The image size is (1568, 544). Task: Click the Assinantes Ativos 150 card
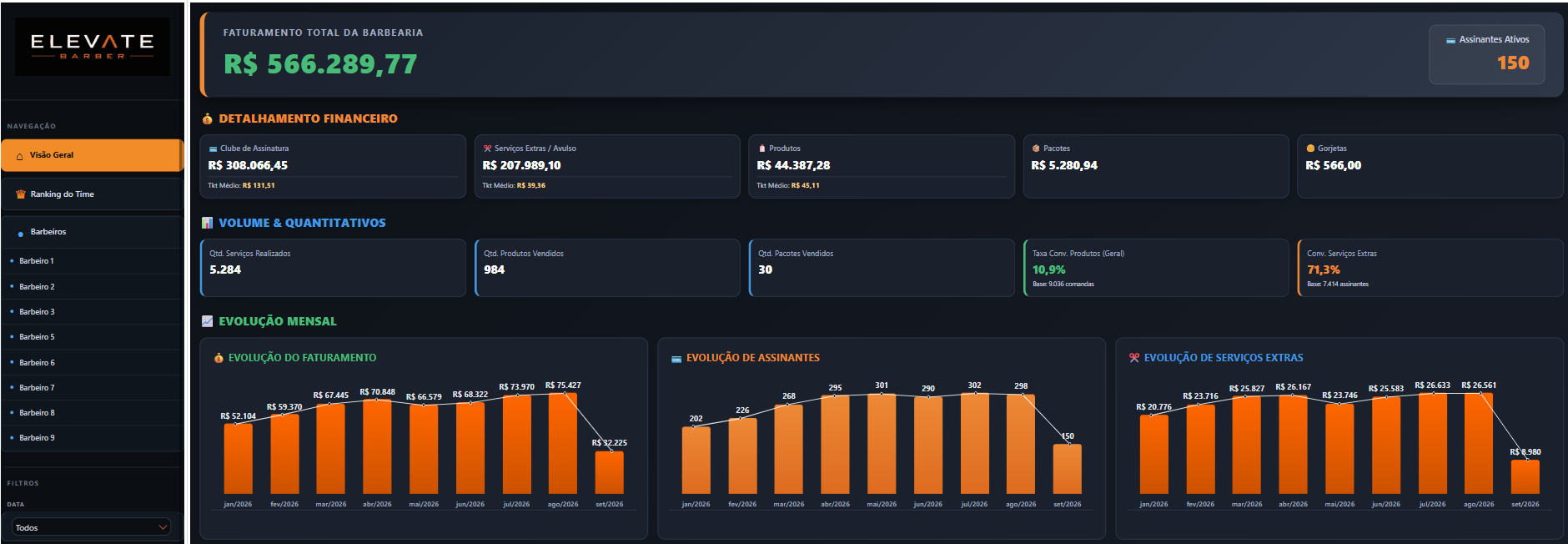pyautogui.click(x=1486, y=54)
